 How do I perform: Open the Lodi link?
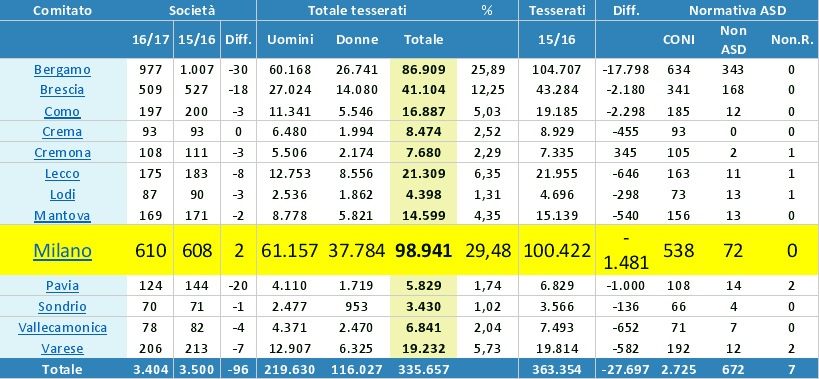(62, 194)
